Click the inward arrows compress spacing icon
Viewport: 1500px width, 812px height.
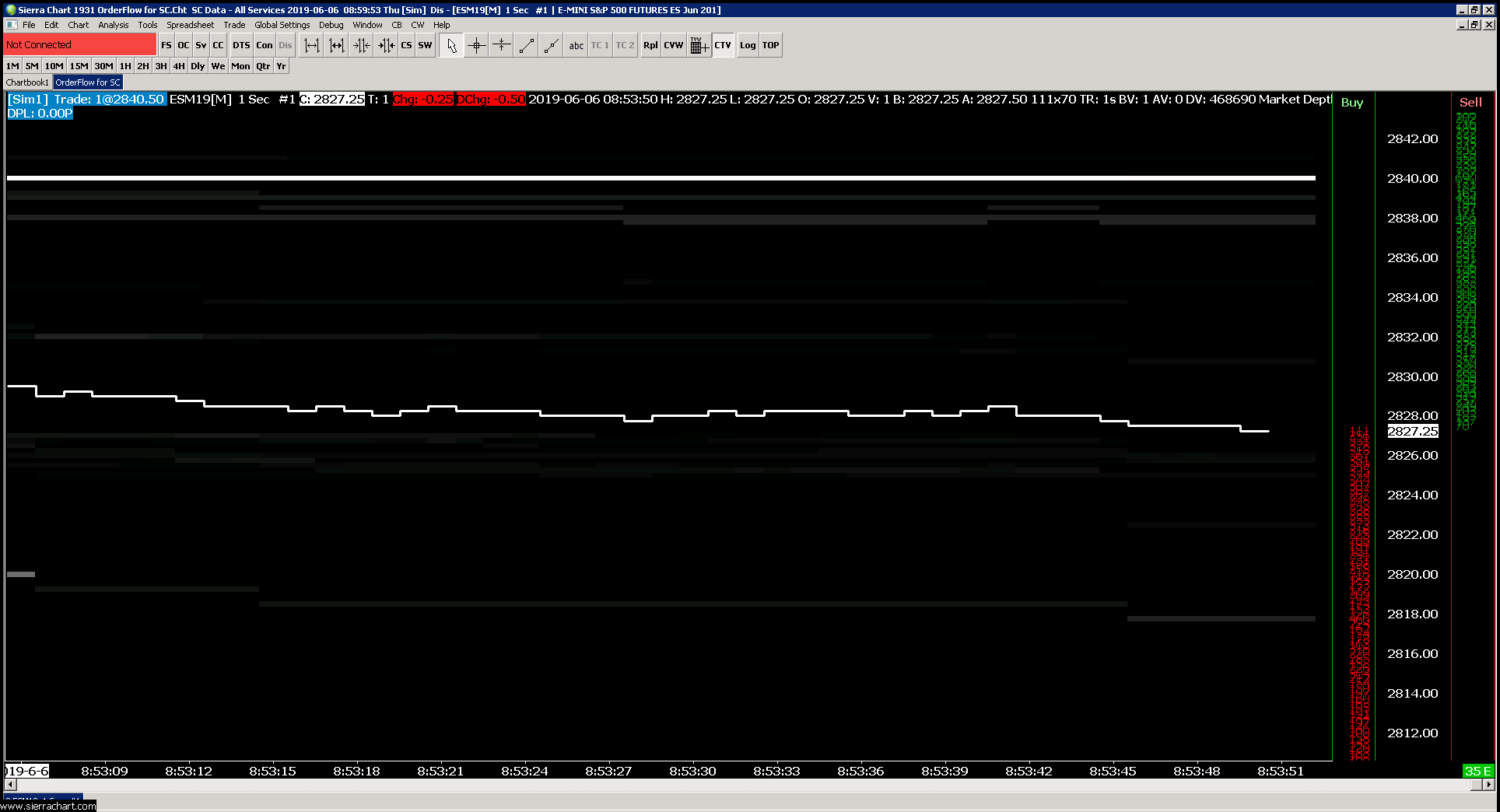click(361, 46)
